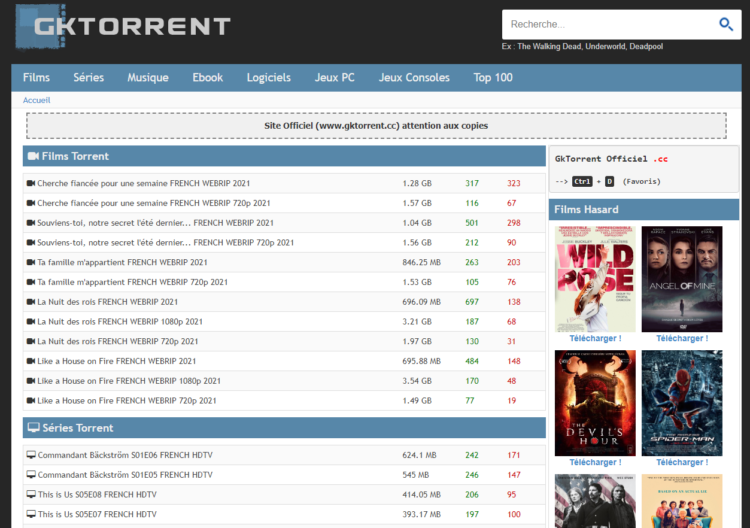750x528 pixels.
Task: Open the Ebook menu
Action: pos(208,77)
